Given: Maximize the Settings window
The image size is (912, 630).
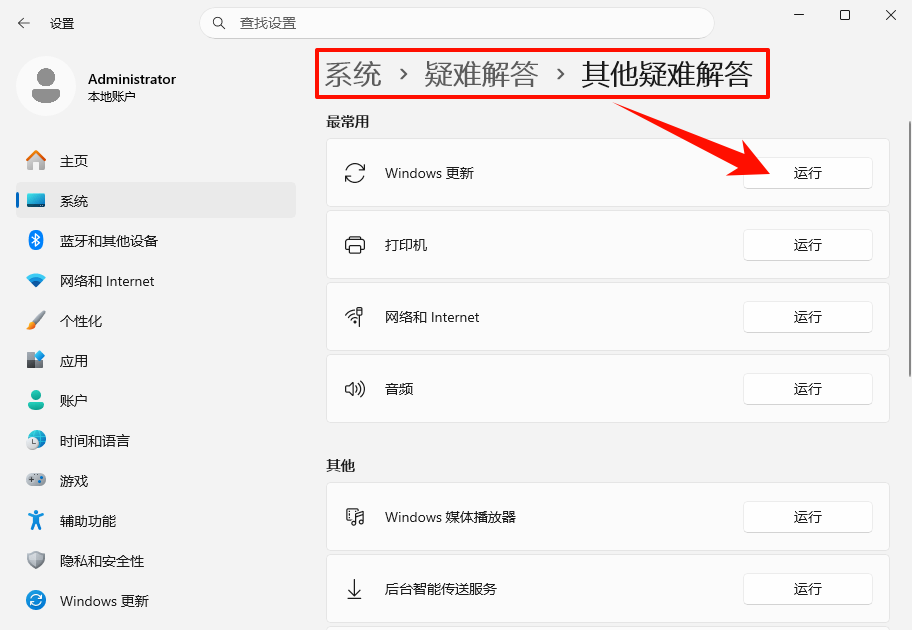Looking at the screenshot, I should [845, 15].
